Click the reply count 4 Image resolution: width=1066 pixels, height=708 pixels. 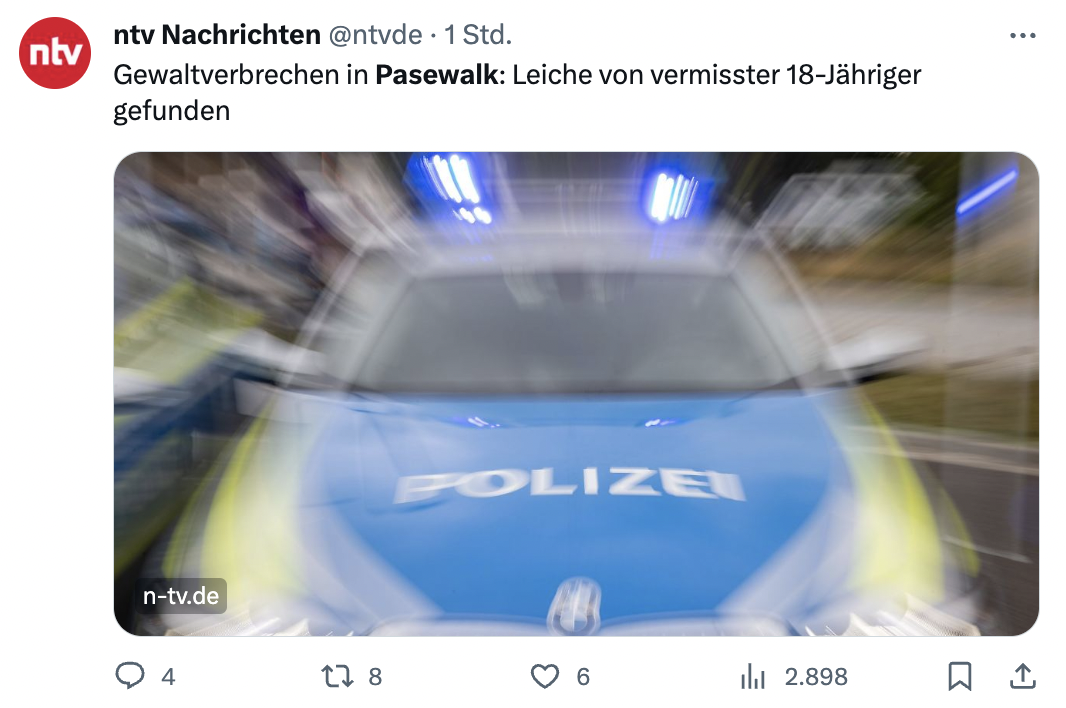168,677
